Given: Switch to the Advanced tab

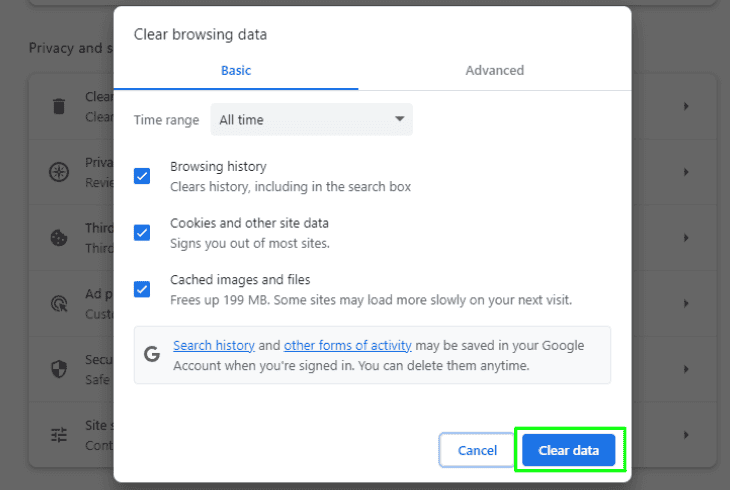Looking at the screenshot, I should tap(494, 71).
